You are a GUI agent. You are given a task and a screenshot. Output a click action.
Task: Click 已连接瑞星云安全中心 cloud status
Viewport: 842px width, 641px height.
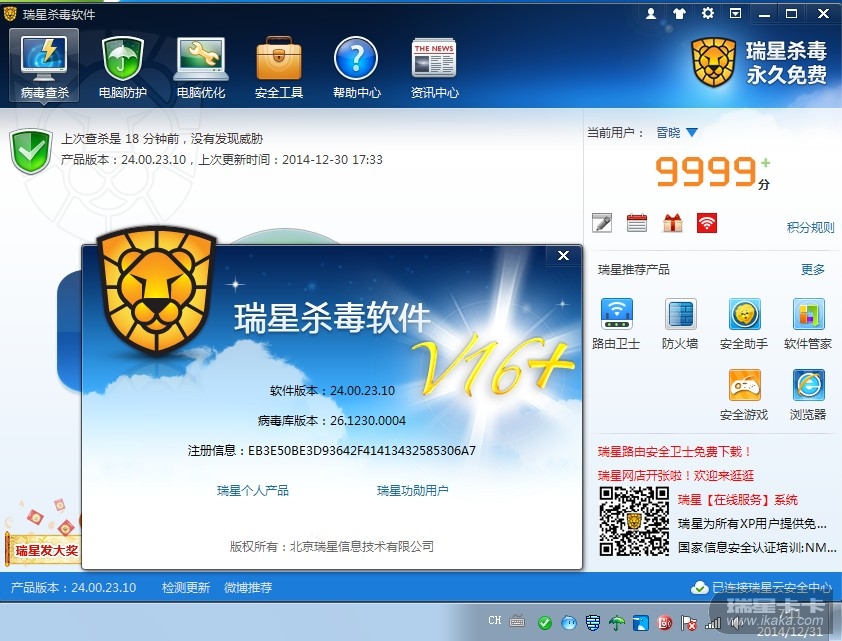tap(762, 587)
